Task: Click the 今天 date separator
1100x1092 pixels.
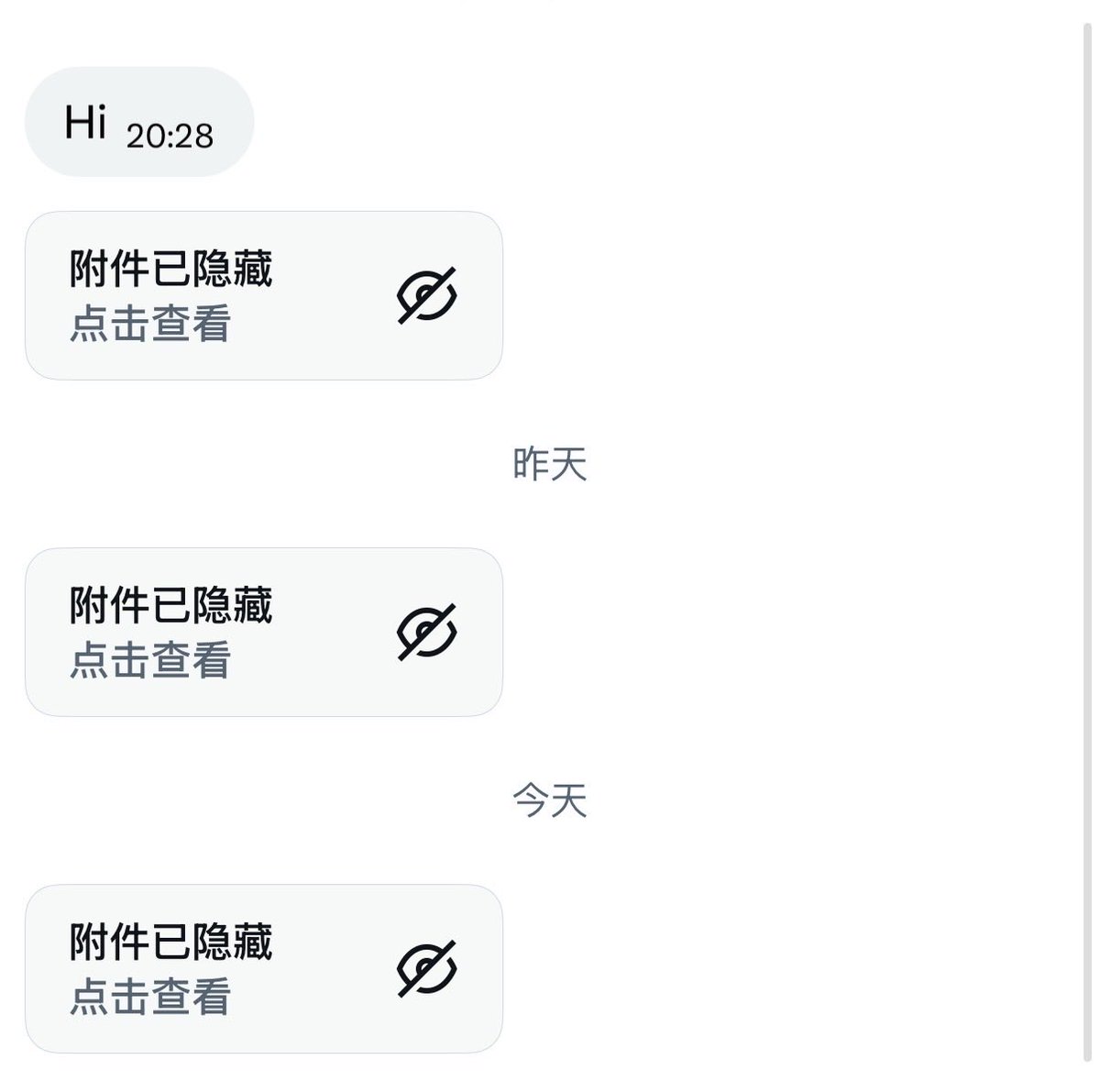Action: click(549, 800)
